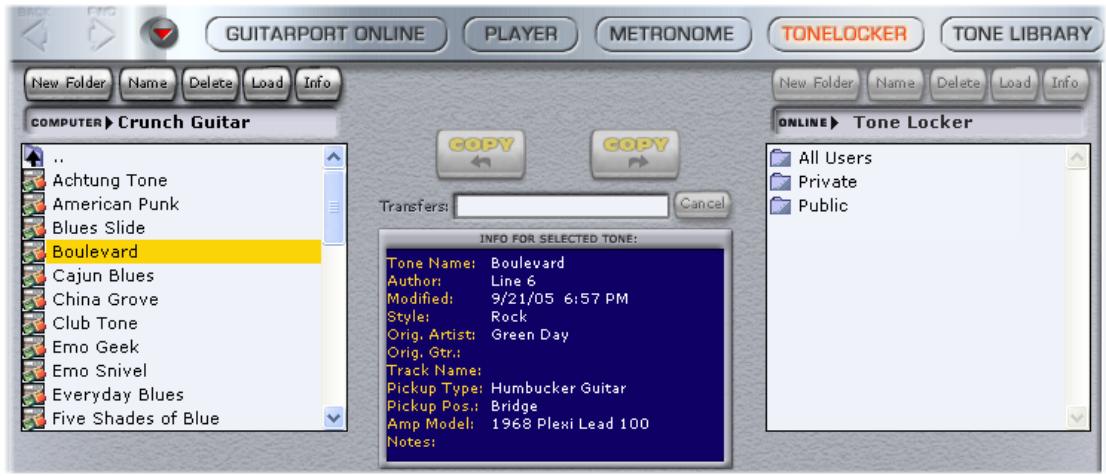This screenshot has width=1106, height=476.
Task: Select the ToneLocker tab
Action: coord(845,35)
